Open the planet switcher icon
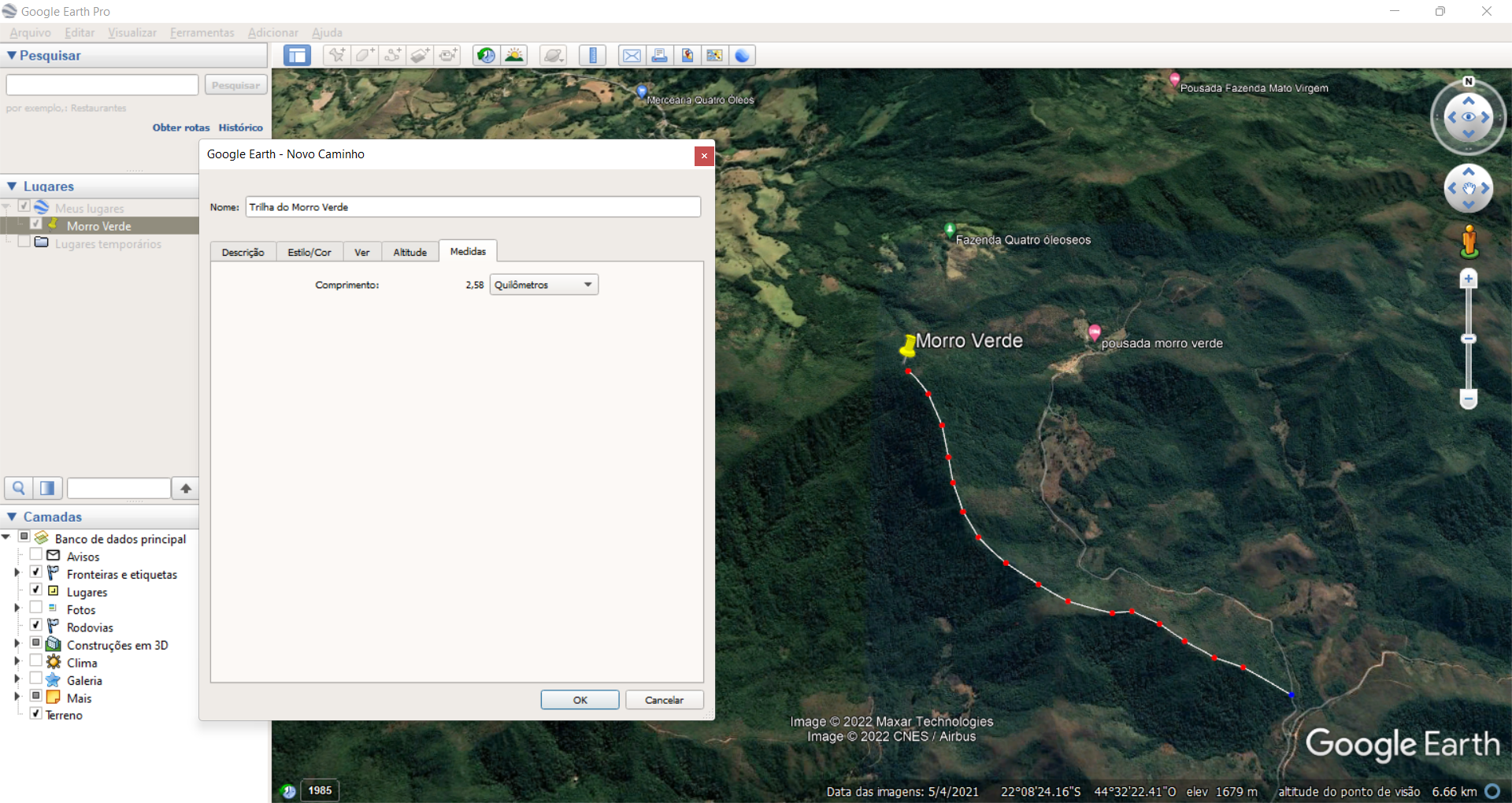This screenshot has height=803, width=1512. coord(554,55)
